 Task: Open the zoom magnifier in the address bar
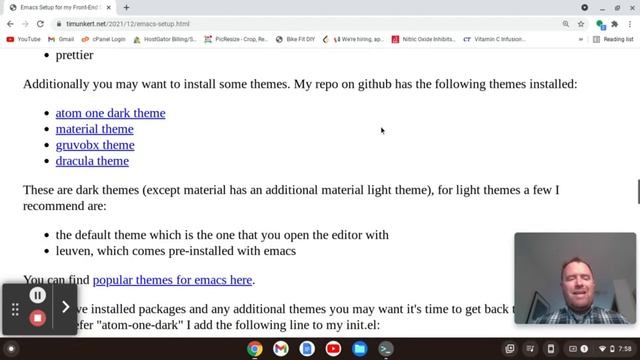pyautogui.click(x=566, y=24)
